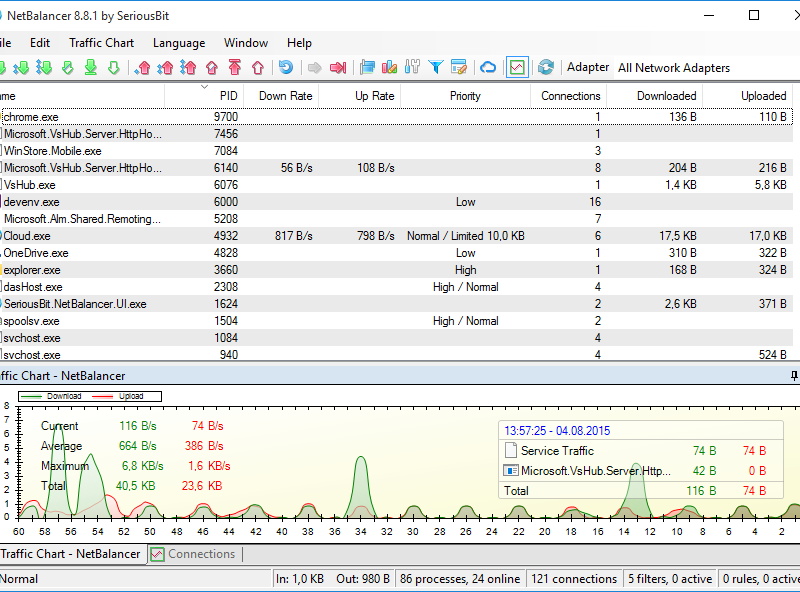Sort by the Up Rate column header
This screenshot has height=592, width=800.
360,96
